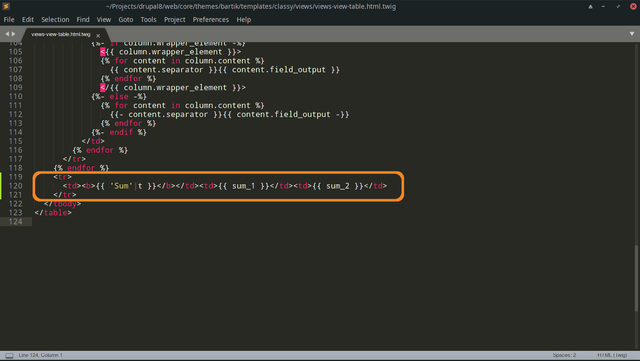Click the closing tbody tag on line 122
Image resolution: width=640 pixels, height=361 pixels.
coord(62,204)
